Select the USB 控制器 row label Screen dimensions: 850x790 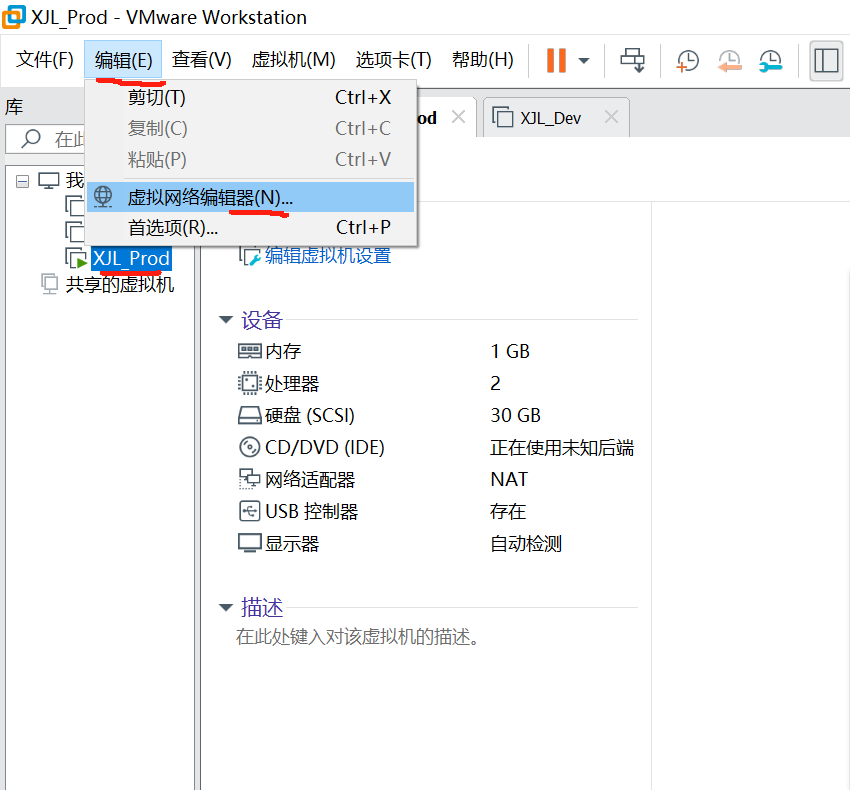click(312, 511)
